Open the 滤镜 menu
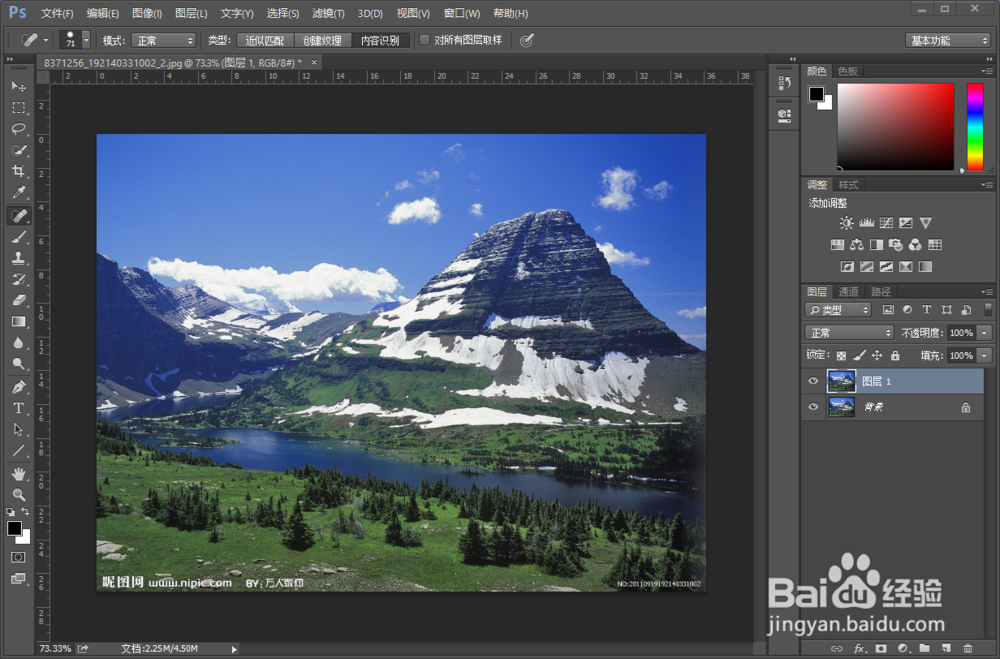 (327, 13)
